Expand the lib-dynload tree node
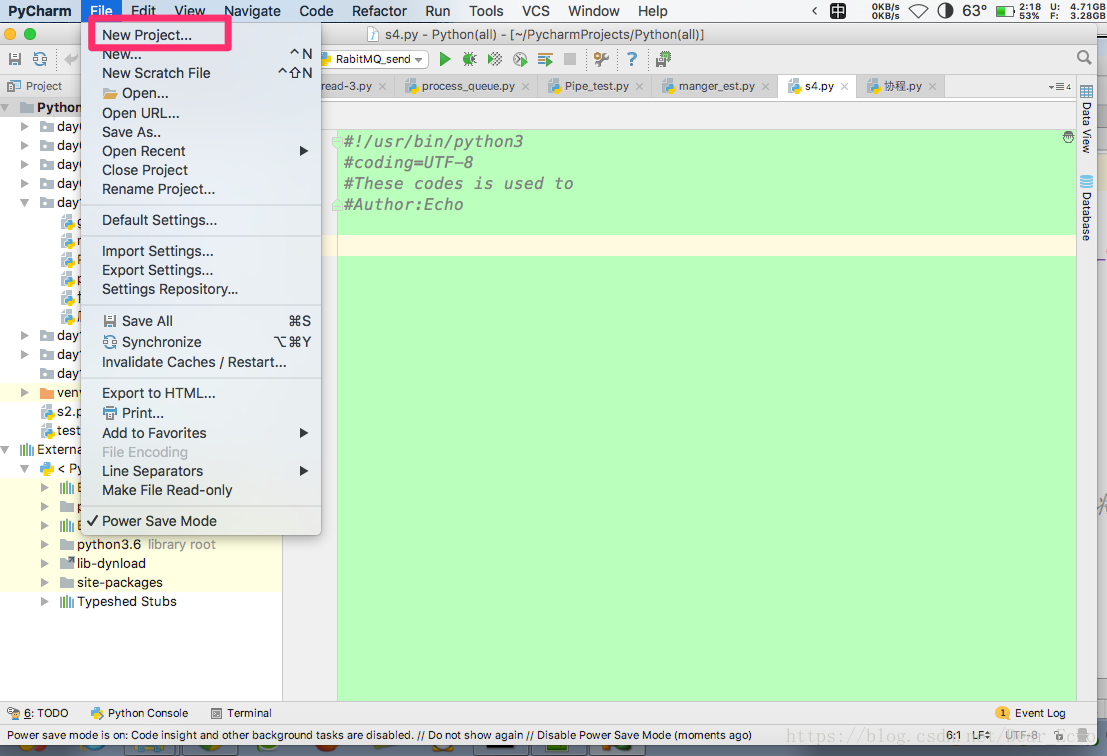The height and width of the screenshot is (756, 1107). coord(44,563)
